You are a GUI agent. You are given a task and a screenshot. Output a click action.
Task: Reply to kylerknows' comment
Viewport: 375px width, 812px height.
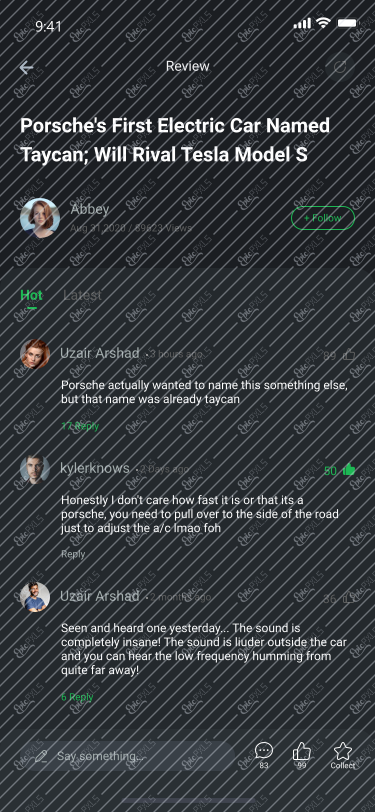pos(73,554)
